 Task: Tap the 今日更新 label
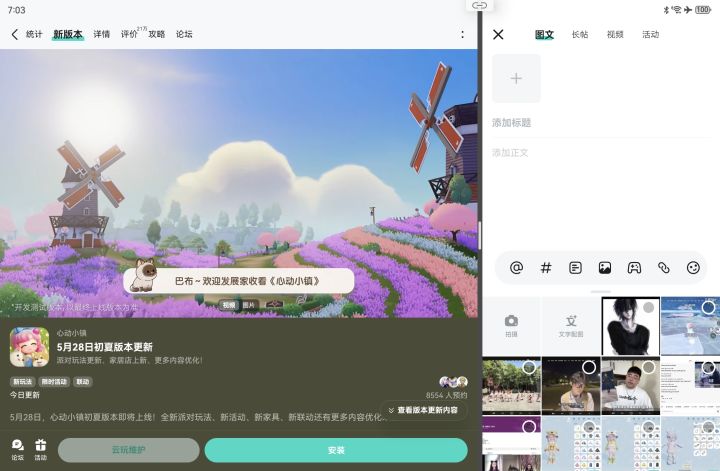[x=25, y=395]
